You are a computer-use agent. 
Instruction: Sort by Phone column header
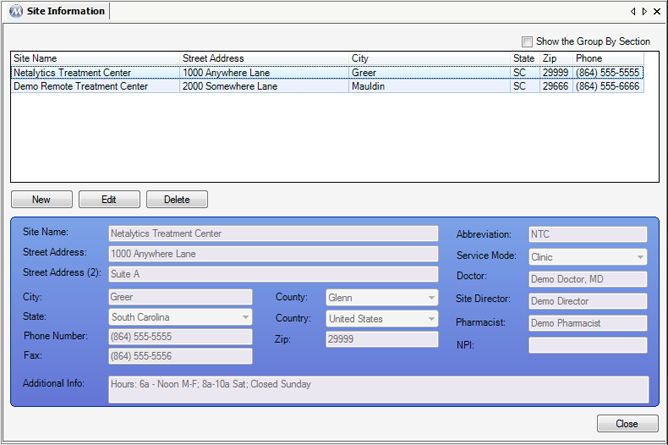pos(608,58)
